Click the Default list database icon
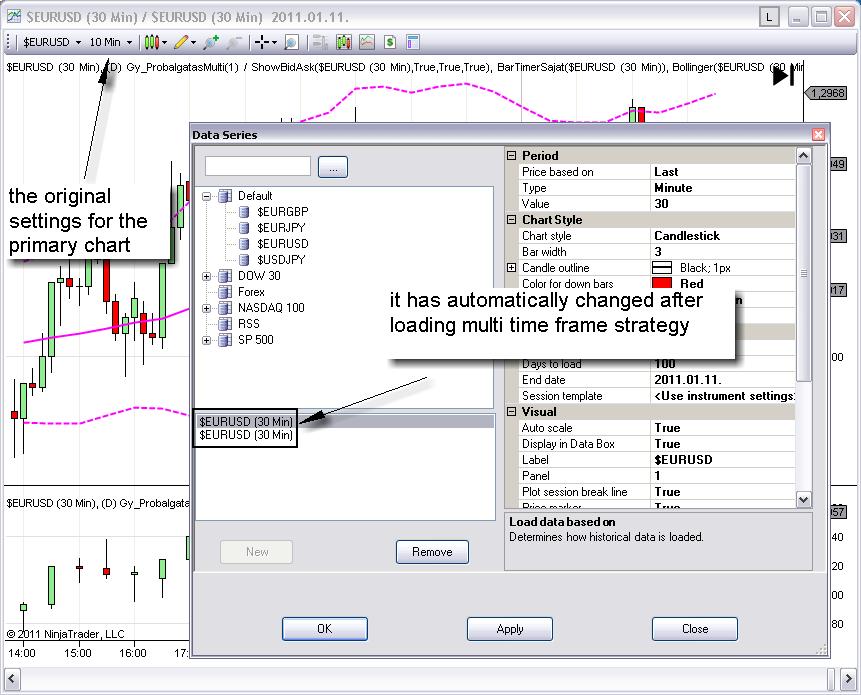861x695 pixels. pos(225,195)
